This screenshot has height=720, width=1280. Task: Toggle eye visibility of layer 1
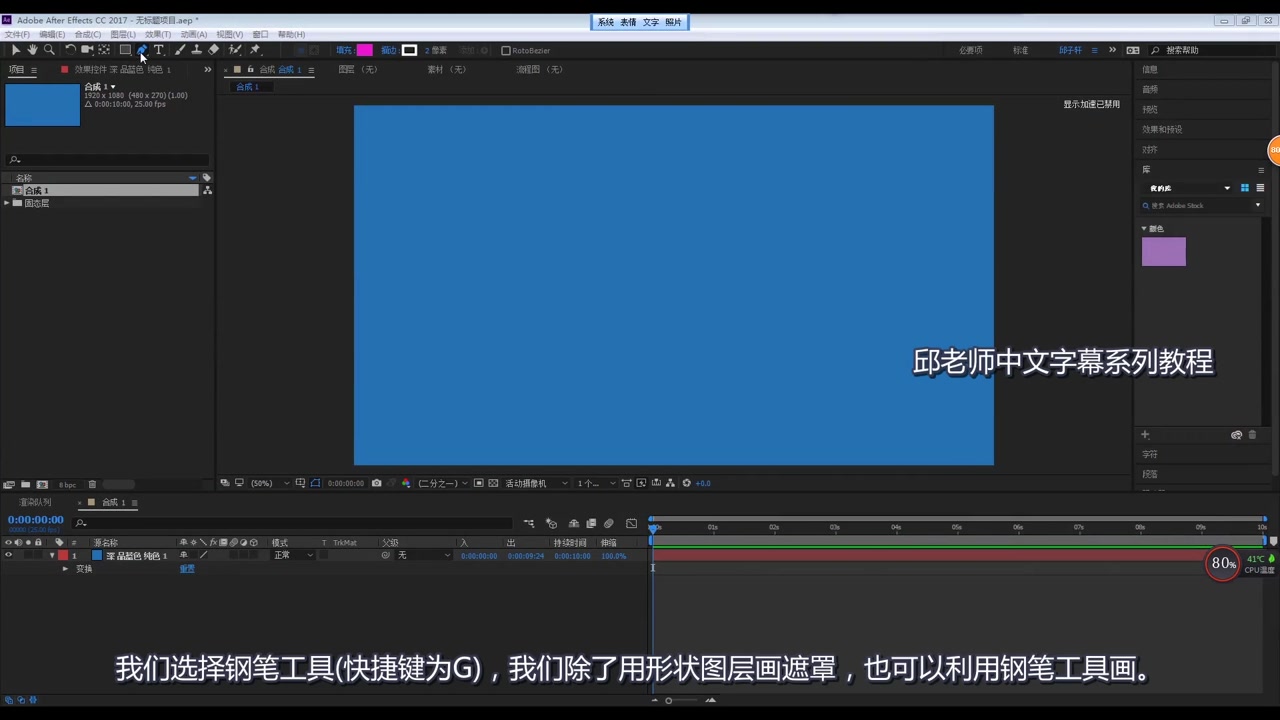8,555
